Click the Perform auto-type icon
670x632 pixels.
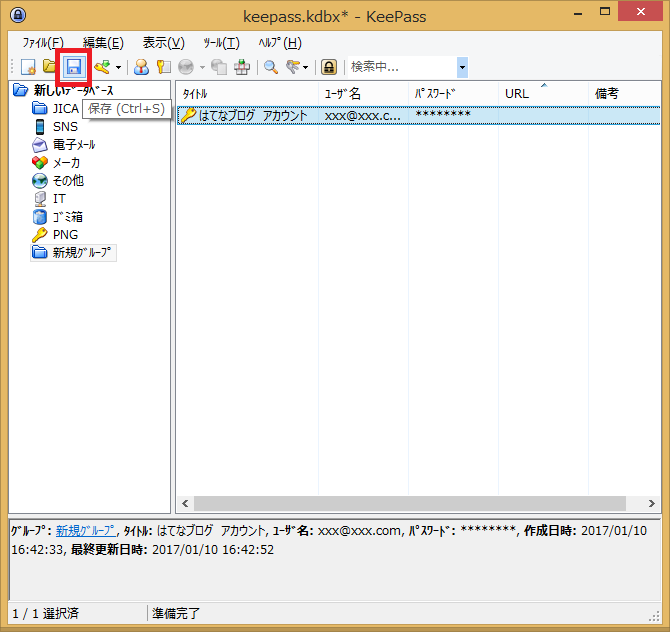[242, 67]
